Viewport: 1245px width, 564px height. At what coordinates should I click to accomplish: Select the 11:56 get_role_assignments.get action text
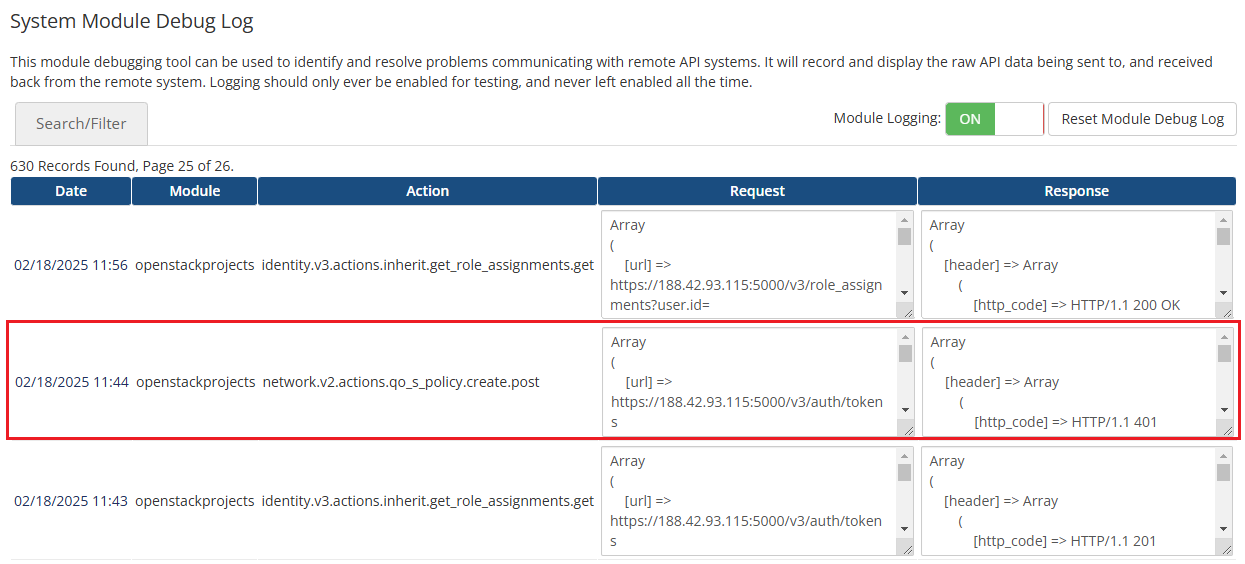coord(428,265)
